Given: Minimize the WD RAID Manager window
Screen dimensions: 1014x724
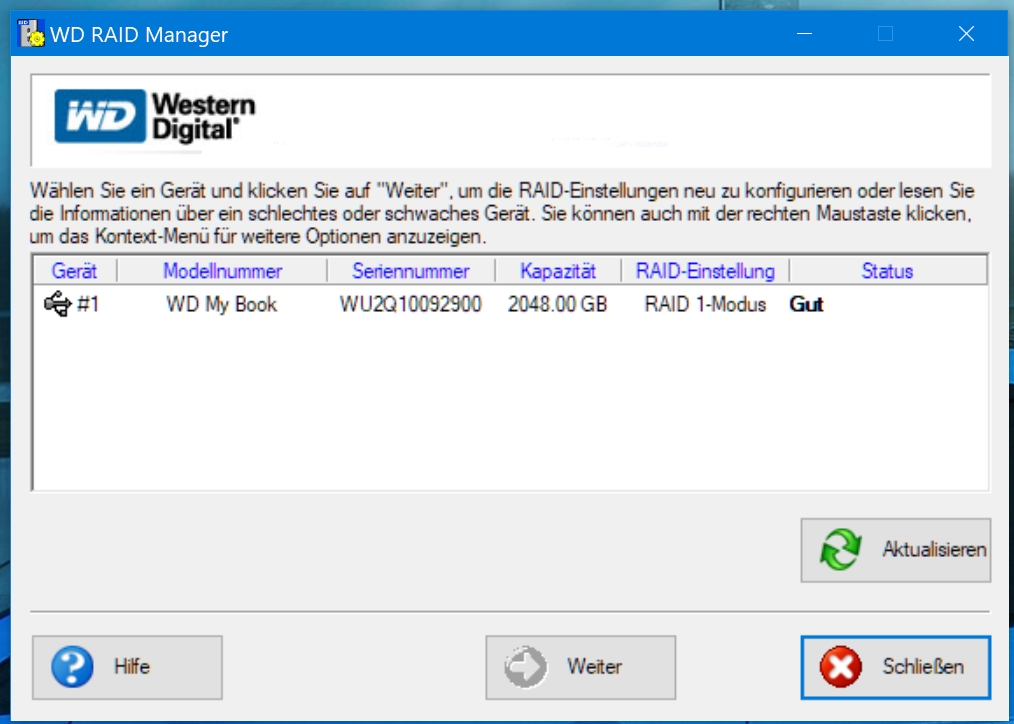Looking at the screenshot, I should (x=804, y=34).
